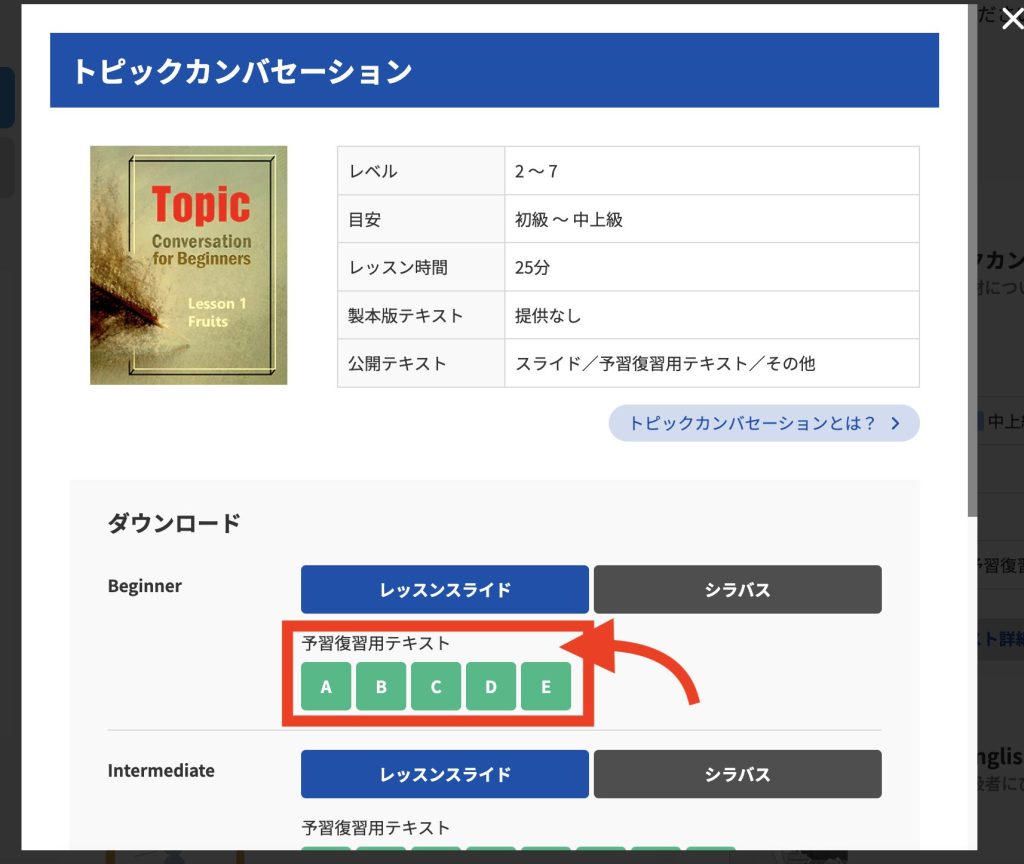Select the レッスン時間 value 25分
The height and width of the screenshot is (864, 1024).
[x=532, y=267]
